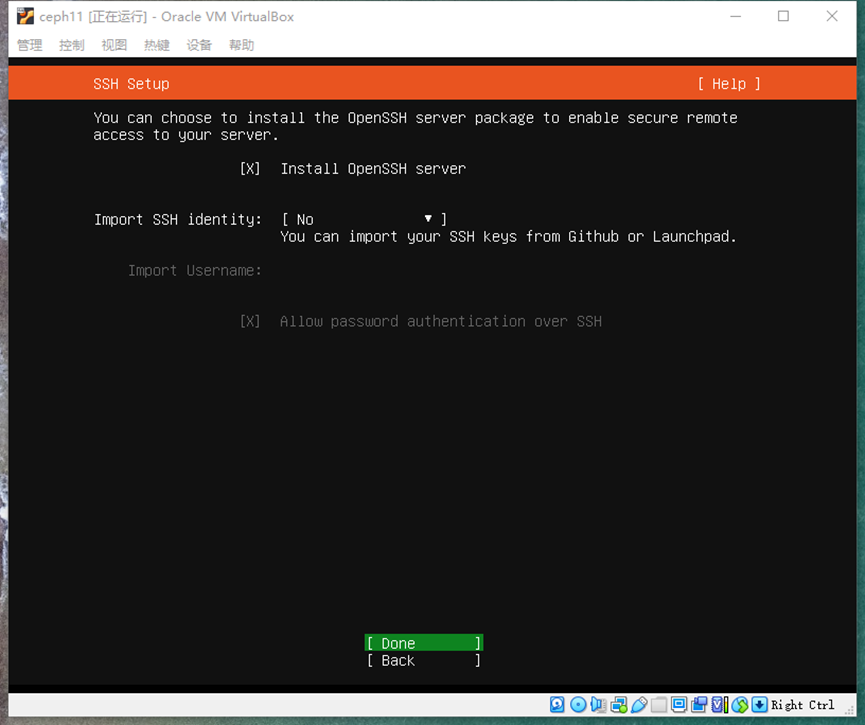Click the Done button
Viewport: 865px width, 725px height.
click(424, 643)
